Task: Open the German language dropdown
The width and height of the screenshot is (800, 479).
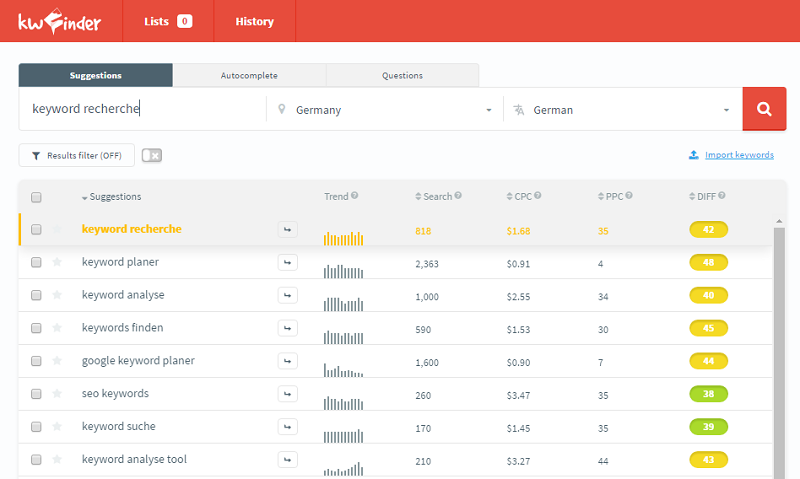Action: [622, 110]
